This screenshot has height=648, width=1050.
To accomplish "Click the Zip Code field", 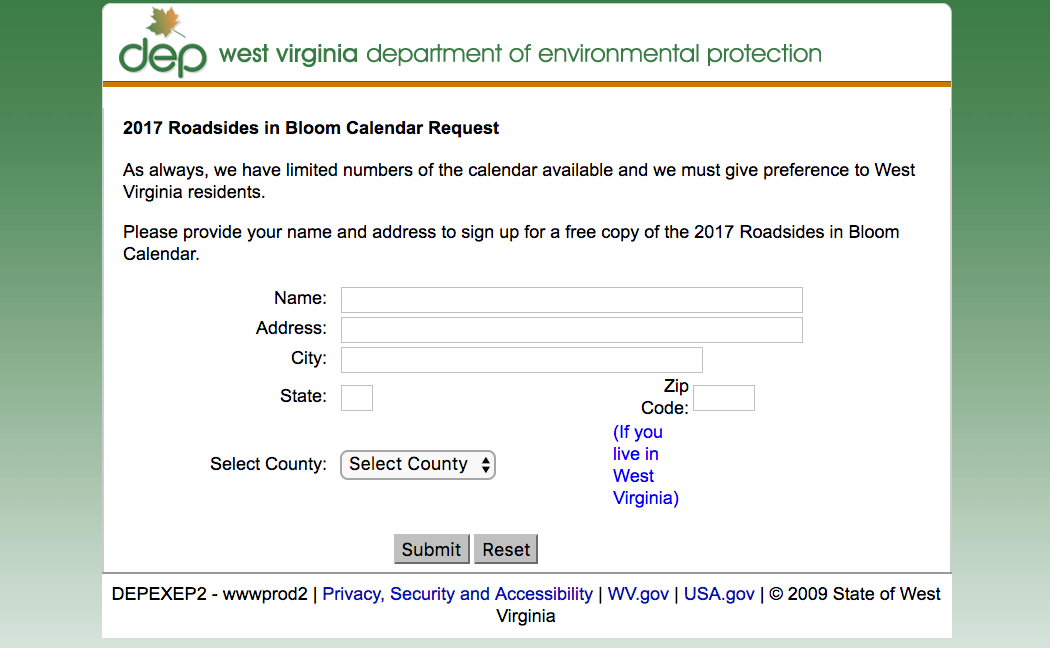I will click(x=724, y=398).
